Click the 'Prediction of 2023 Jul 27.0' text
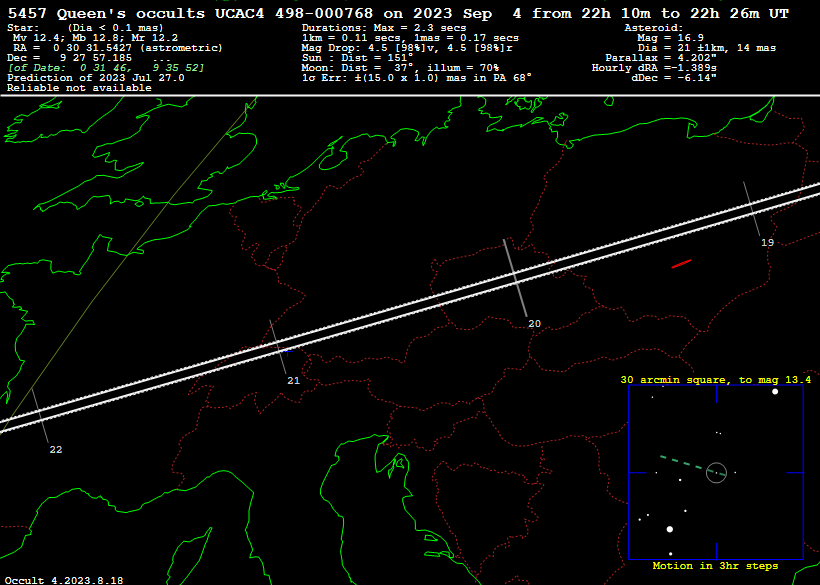The height and width of the screenshot is (585, 820). tap(96, 77)
